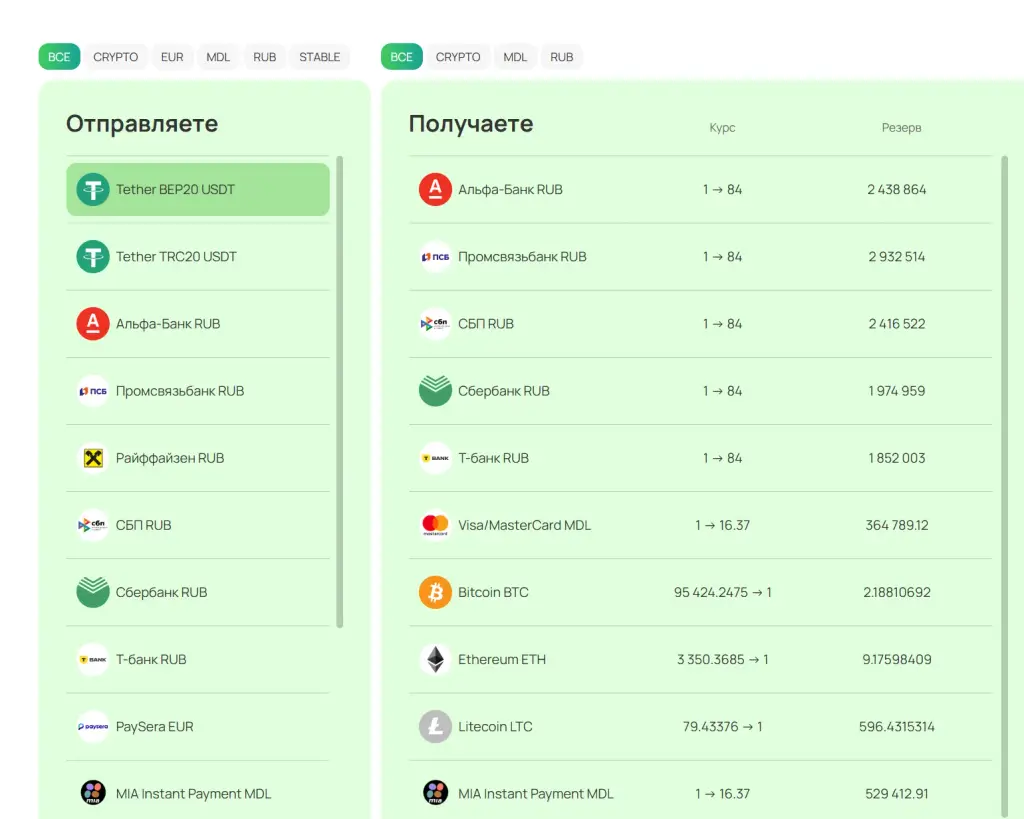1024x819 pixels.
Task: Click Т-банк reserve 1 852 003
Action: (897, 458)
